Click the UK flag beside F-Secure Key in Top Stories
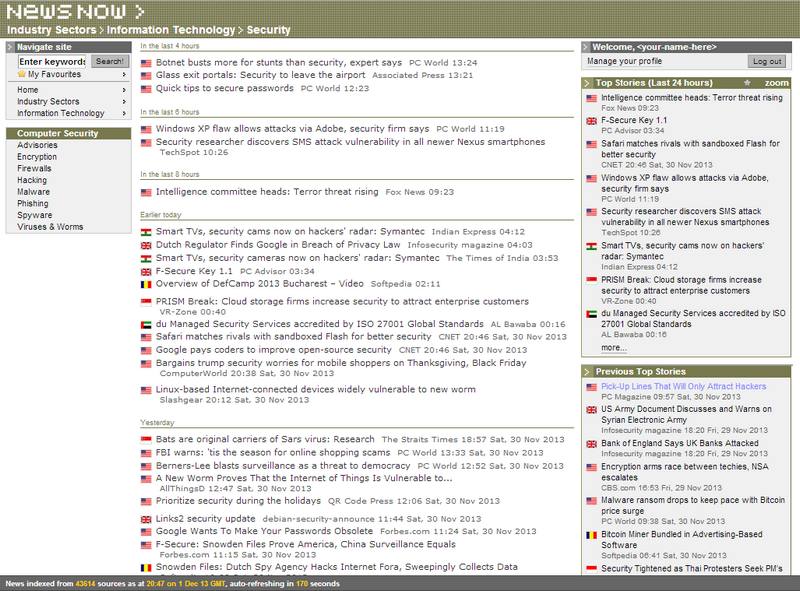This screenshot has height=591, width=800. 592,121
